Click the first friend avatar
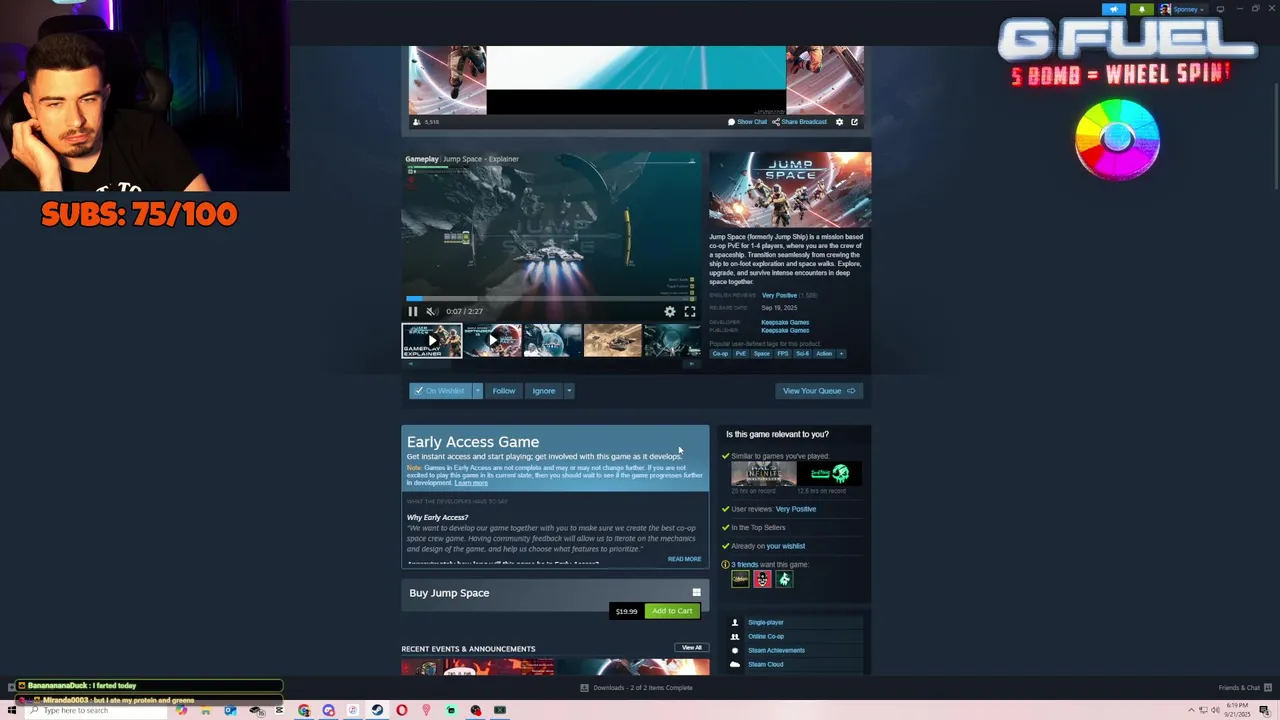The width and height of the screenshot is (1280, 720). pyautogui.click(x=740, y=579)
